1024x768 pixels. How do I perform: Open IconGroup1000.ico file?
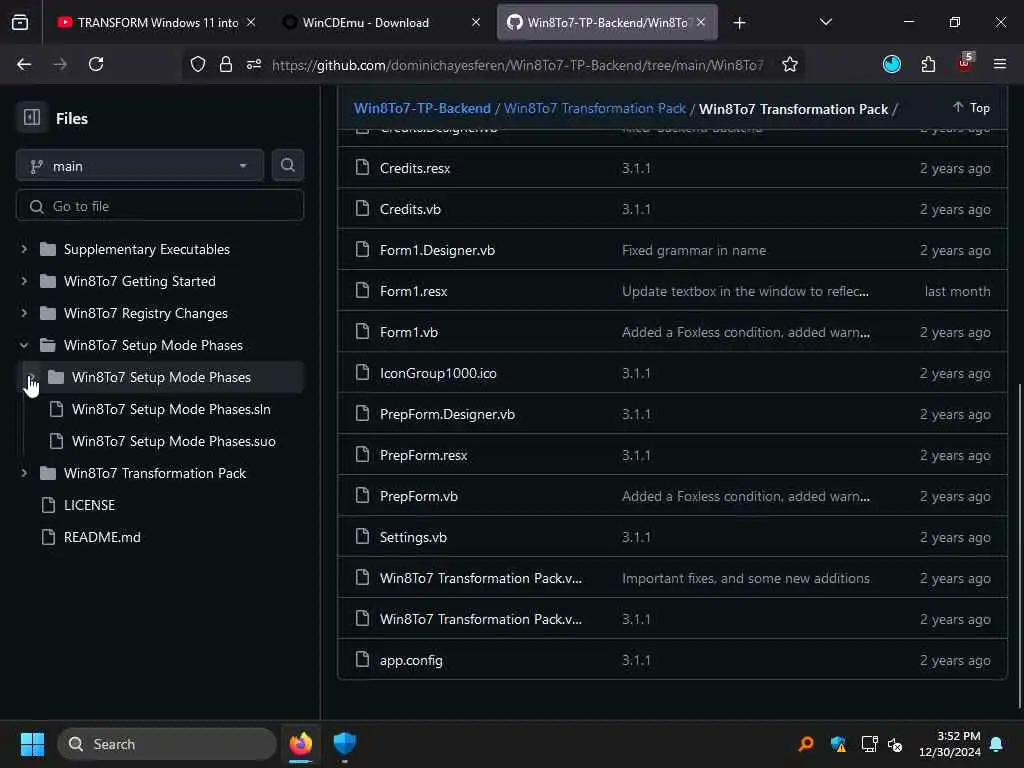438,373
